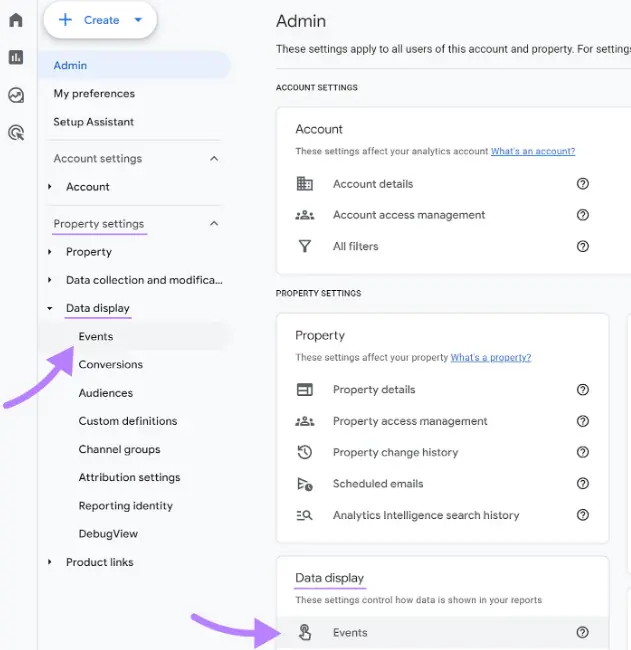Image resolution: width=631 pixels, height=650 pixels.
Task: Open Events in Data display card
Action: [350, 633]
